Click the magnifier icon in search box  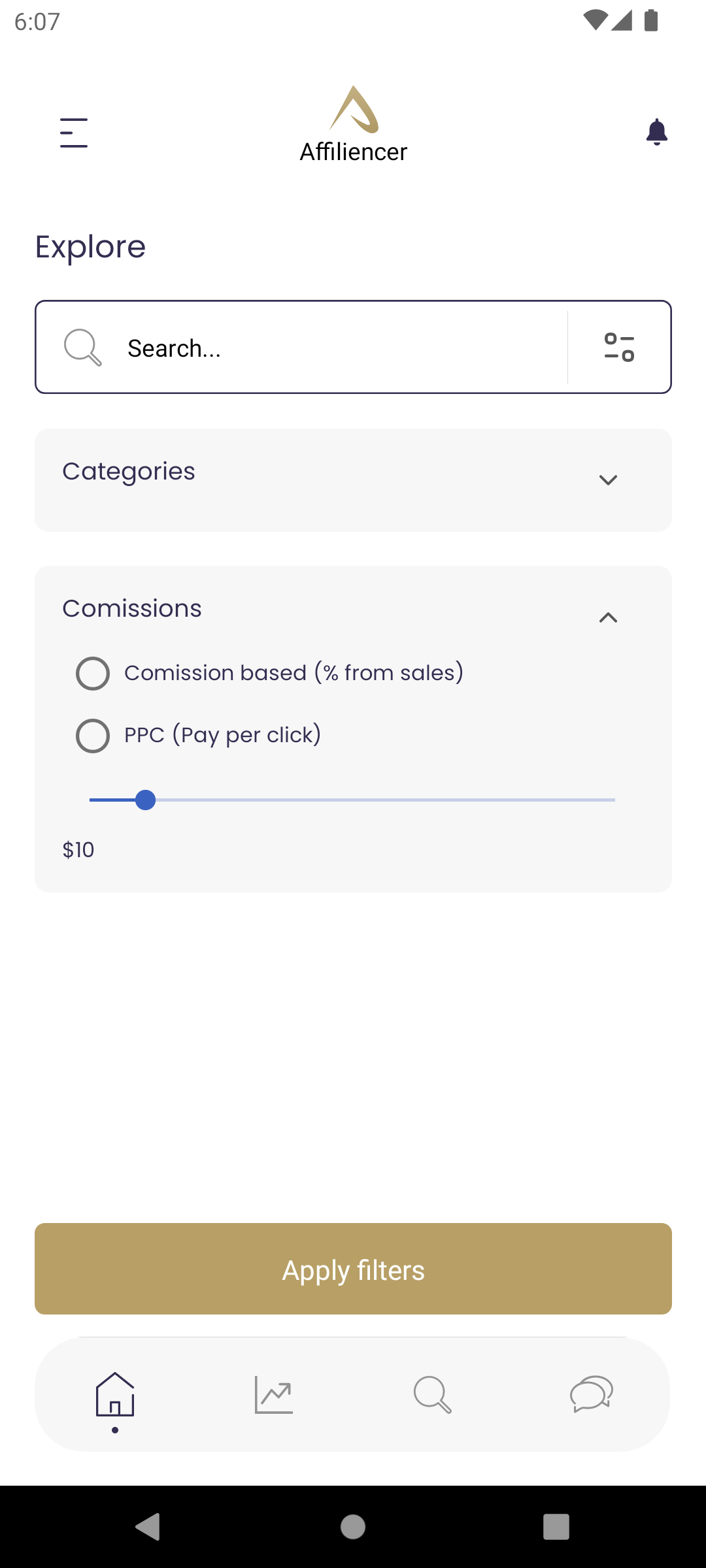click(x=82, y=348)
